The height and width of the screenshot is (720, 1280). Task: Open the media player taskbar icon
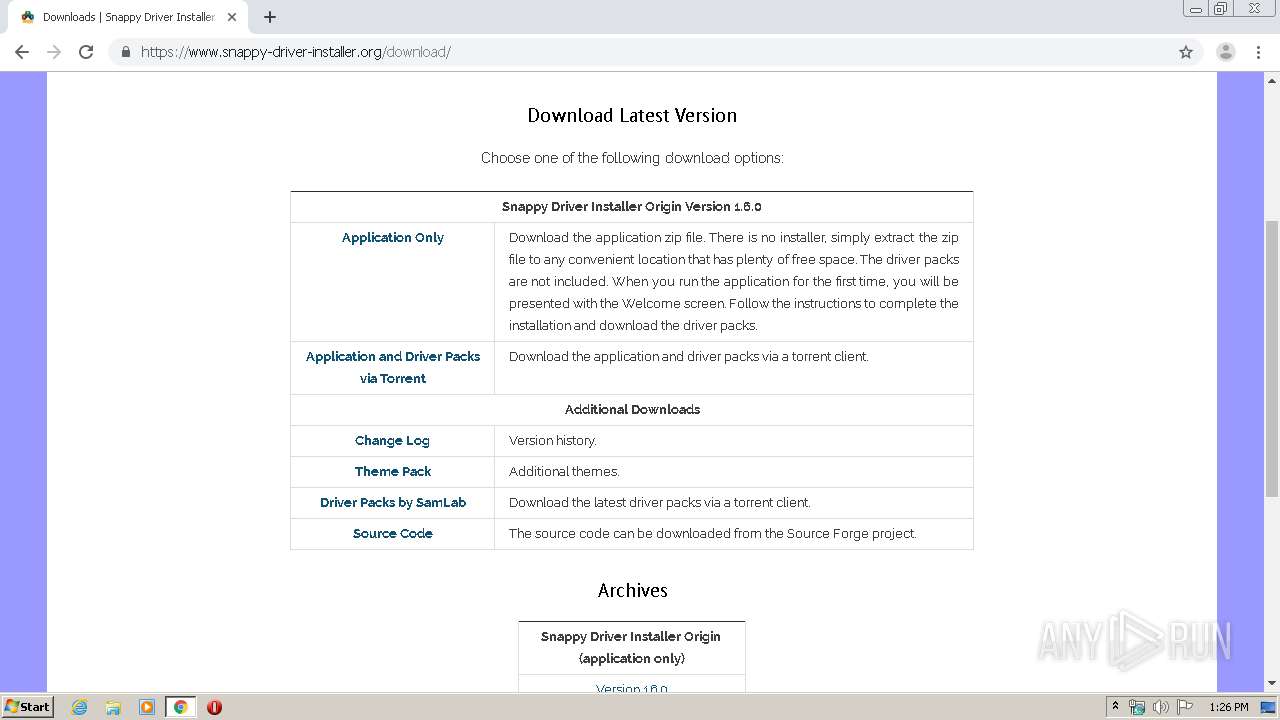[147, 707]
